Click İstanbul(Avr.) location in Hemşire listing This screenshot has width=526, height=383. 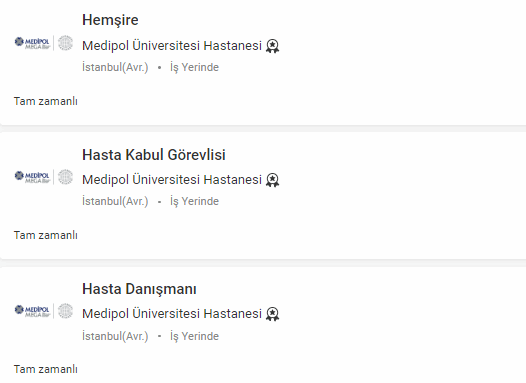[115, 67]
